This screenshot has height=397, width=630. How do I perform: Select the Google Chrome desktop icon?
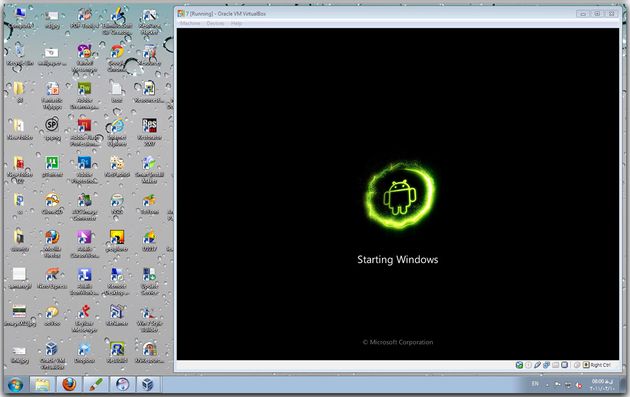pos(117,58)
